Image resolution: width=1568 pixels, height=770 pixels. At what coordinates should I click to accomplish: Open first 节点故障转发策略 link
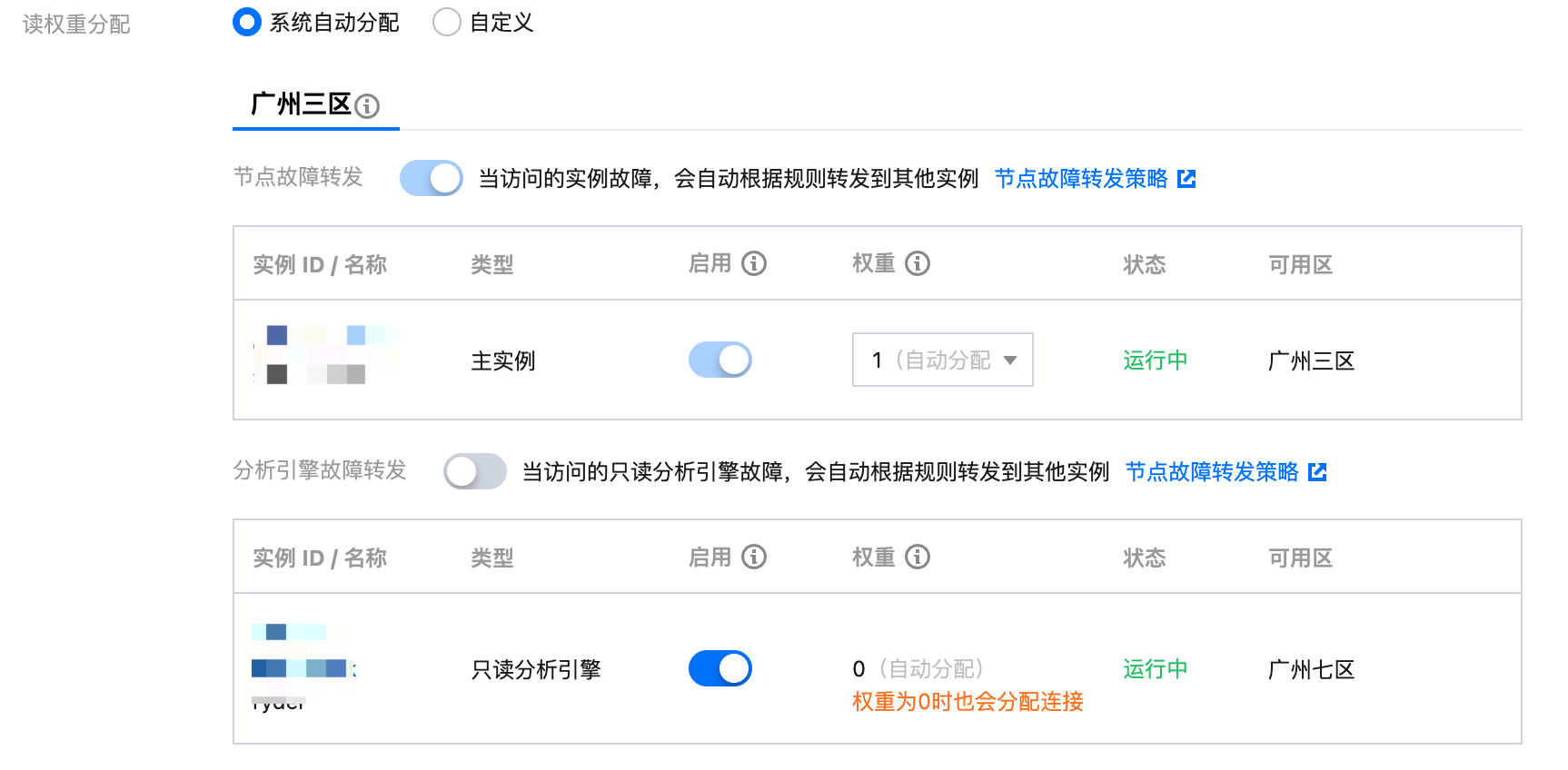click(x=1081, y=179)
